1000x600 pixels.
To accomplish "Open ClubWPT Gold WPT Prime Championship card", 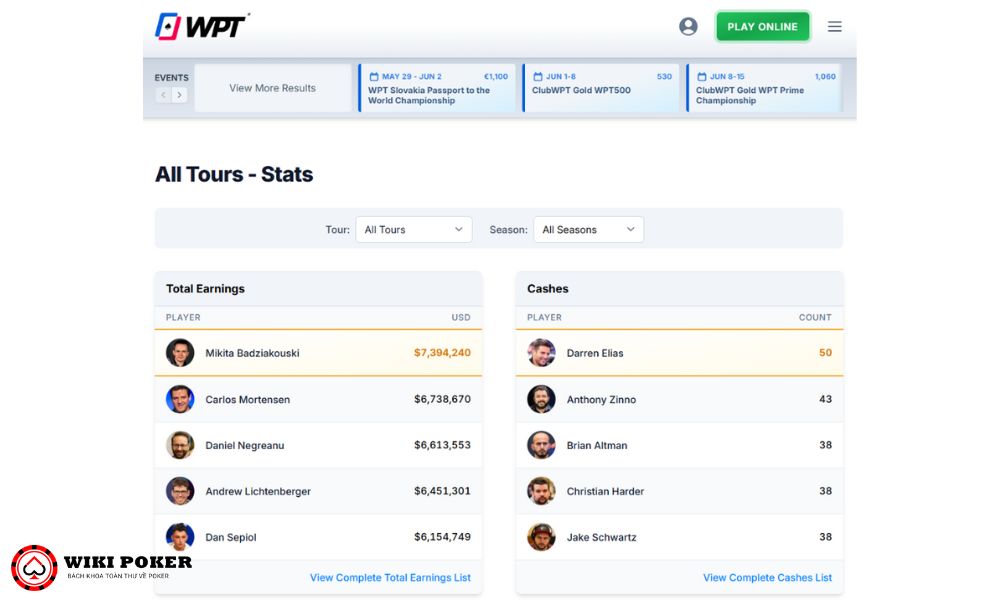I will coord(764,88).
